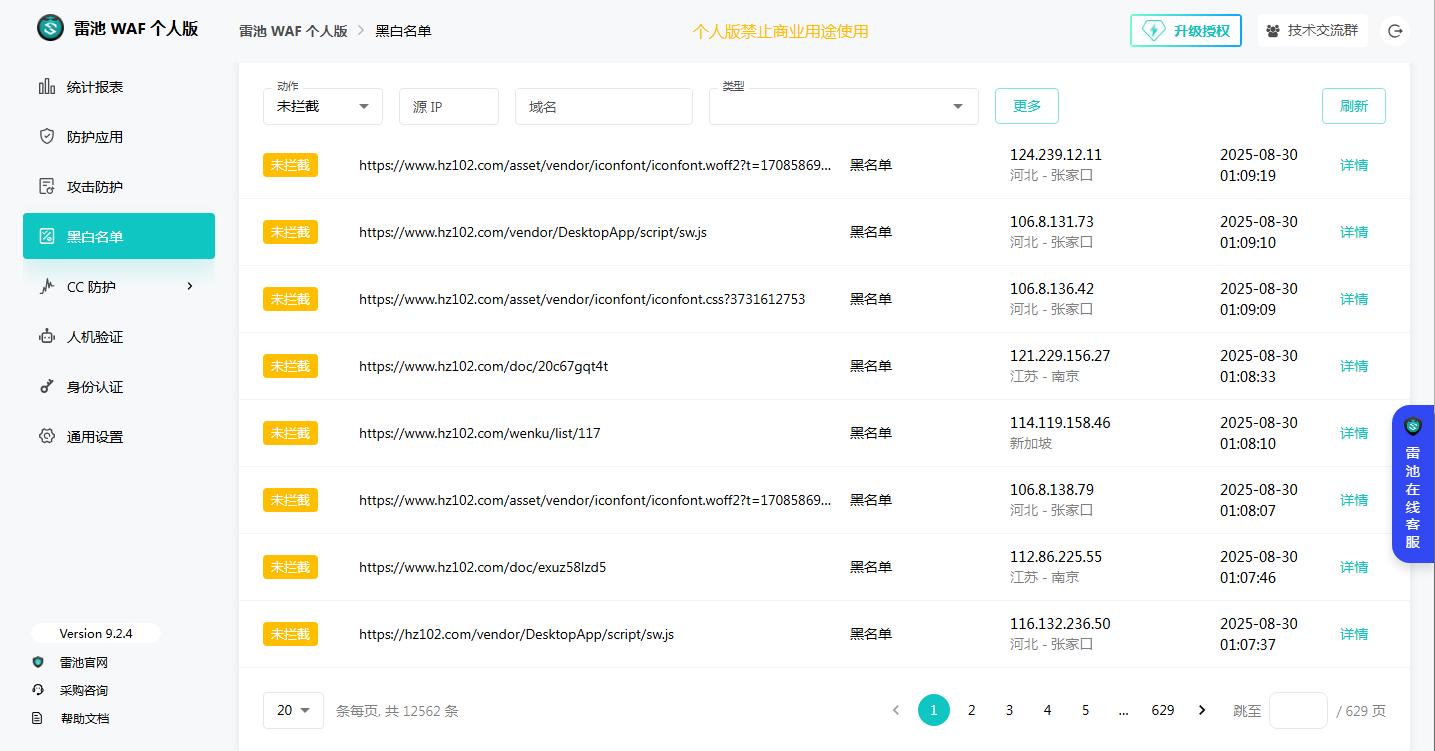Click URL https://www.hz102.com/doc/20c67gqt4t

click(484, 366)
